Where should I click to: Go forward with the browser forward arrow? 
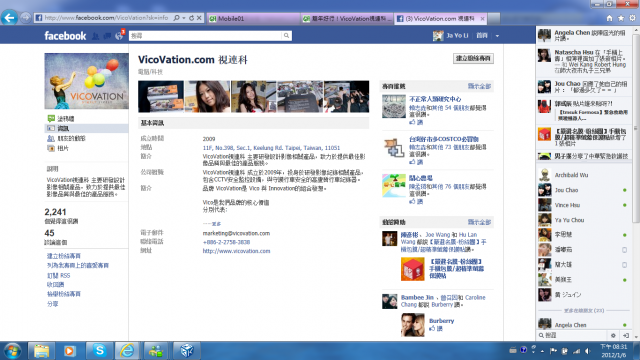pyautogui.click(x=26, y=18)
